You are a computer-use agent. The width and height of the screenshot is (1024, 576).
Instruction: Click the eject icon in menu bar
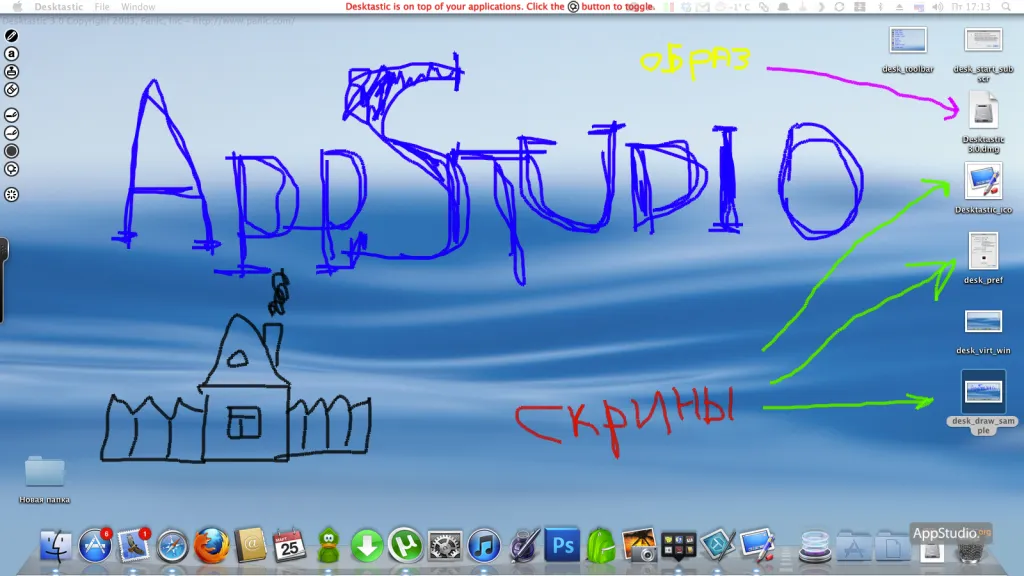point(899,7)
